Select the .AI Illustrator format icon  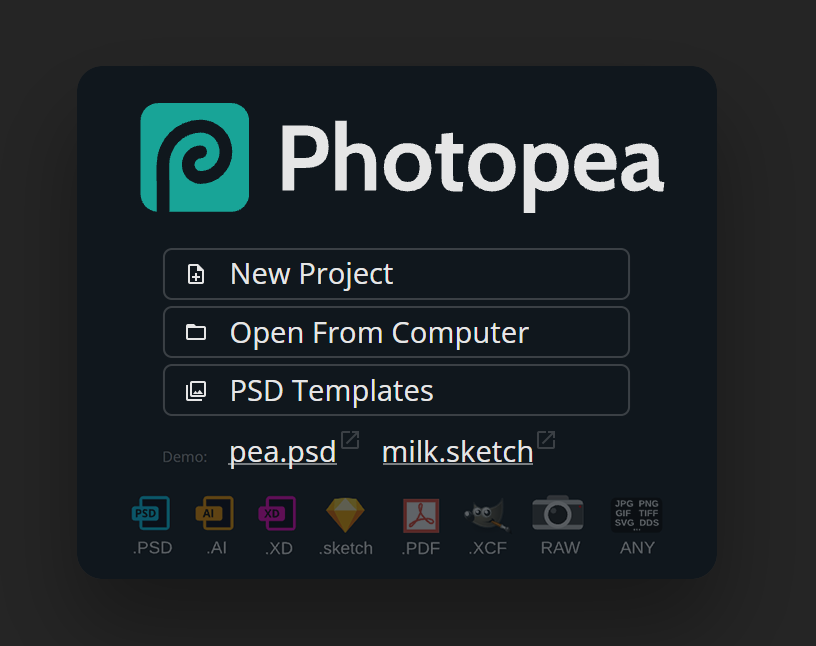click(x=216, y=514)
